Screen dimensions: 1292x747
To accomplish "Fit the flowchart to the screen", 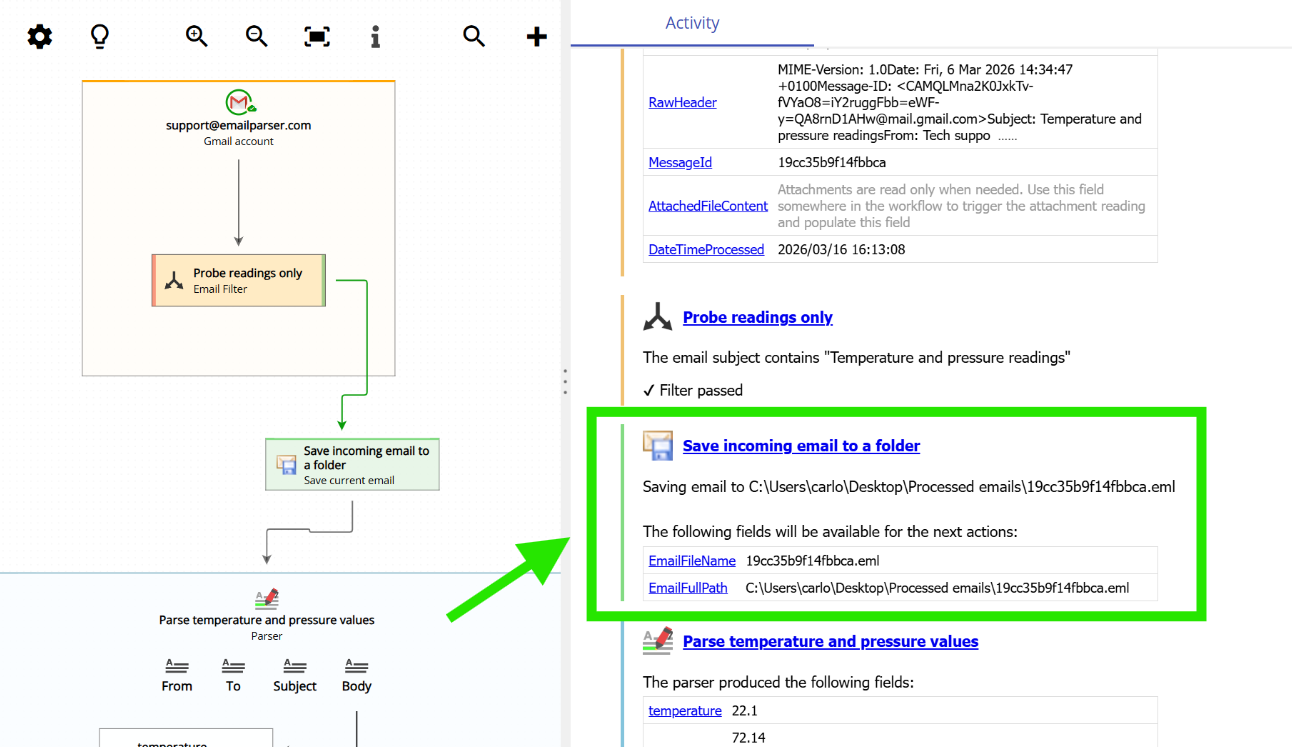I will tap(316, 36).
